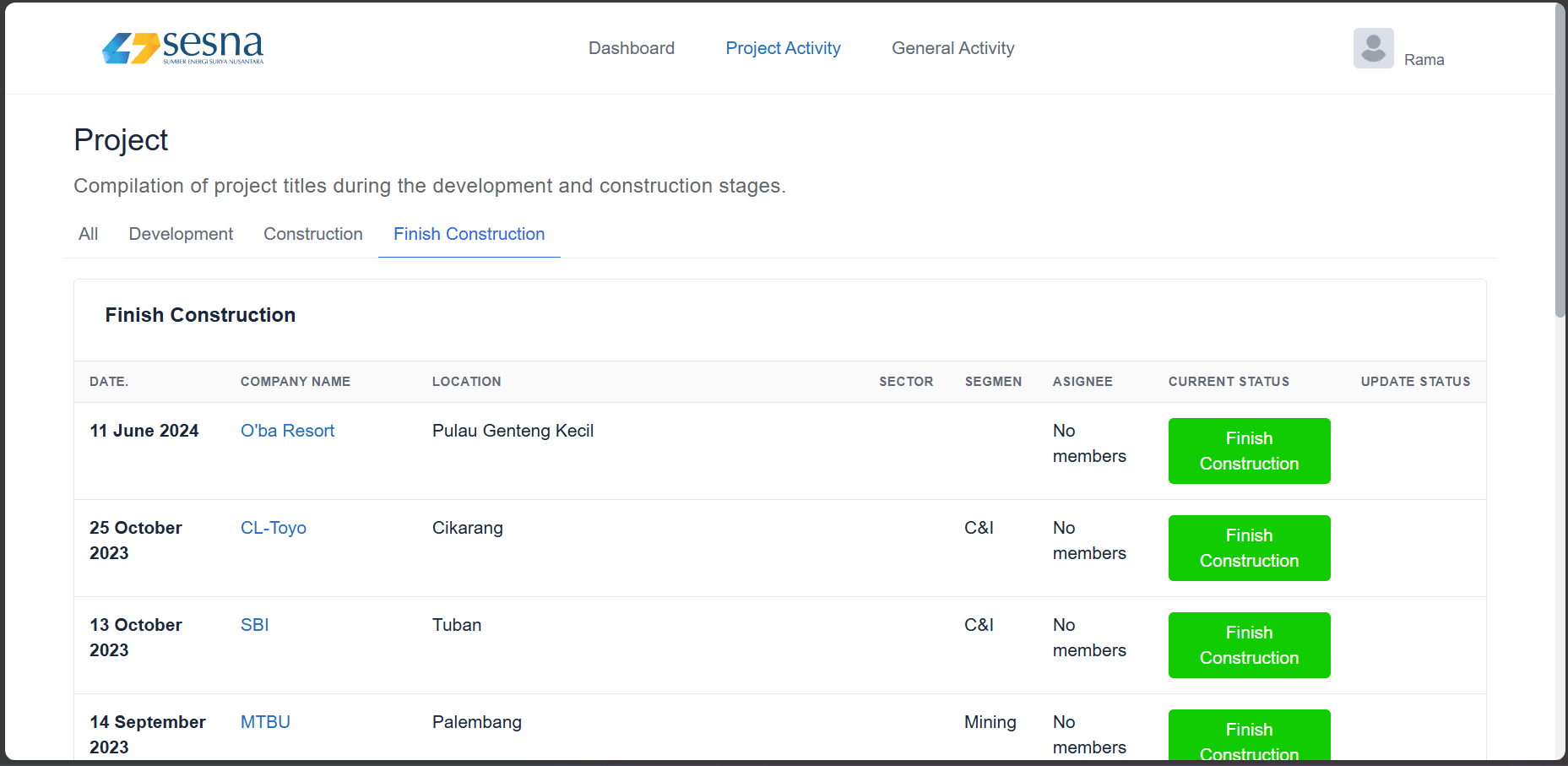Click the 25 October 2023 date cell
Viewport: 1568px width, 766px height.
pos(136,541)
